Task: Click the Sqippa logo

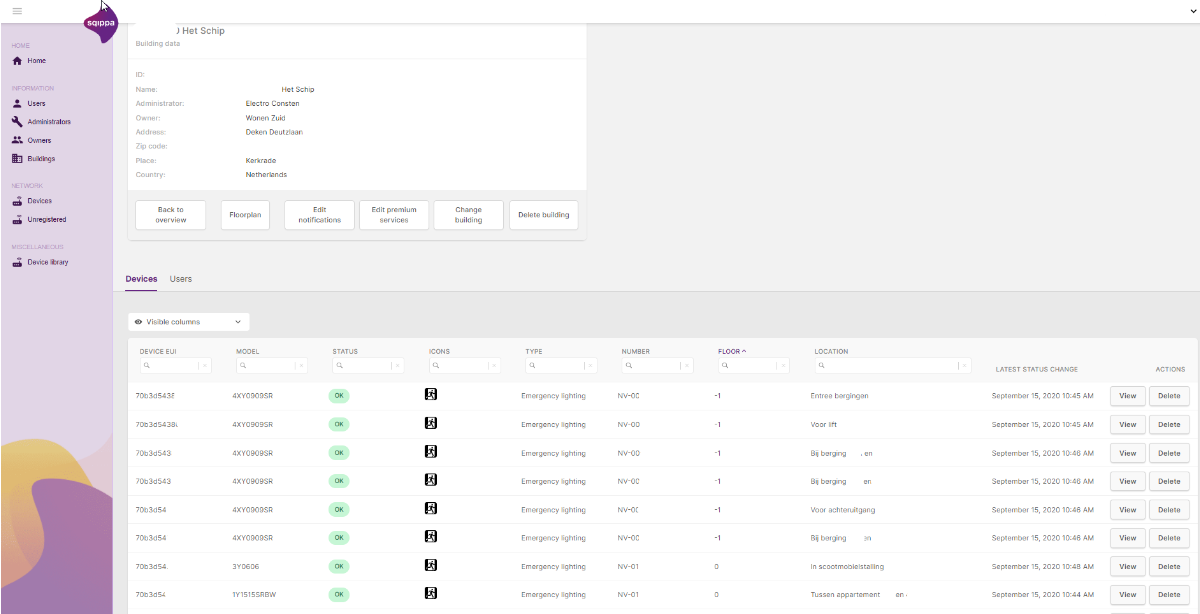Action: [100, 23]
